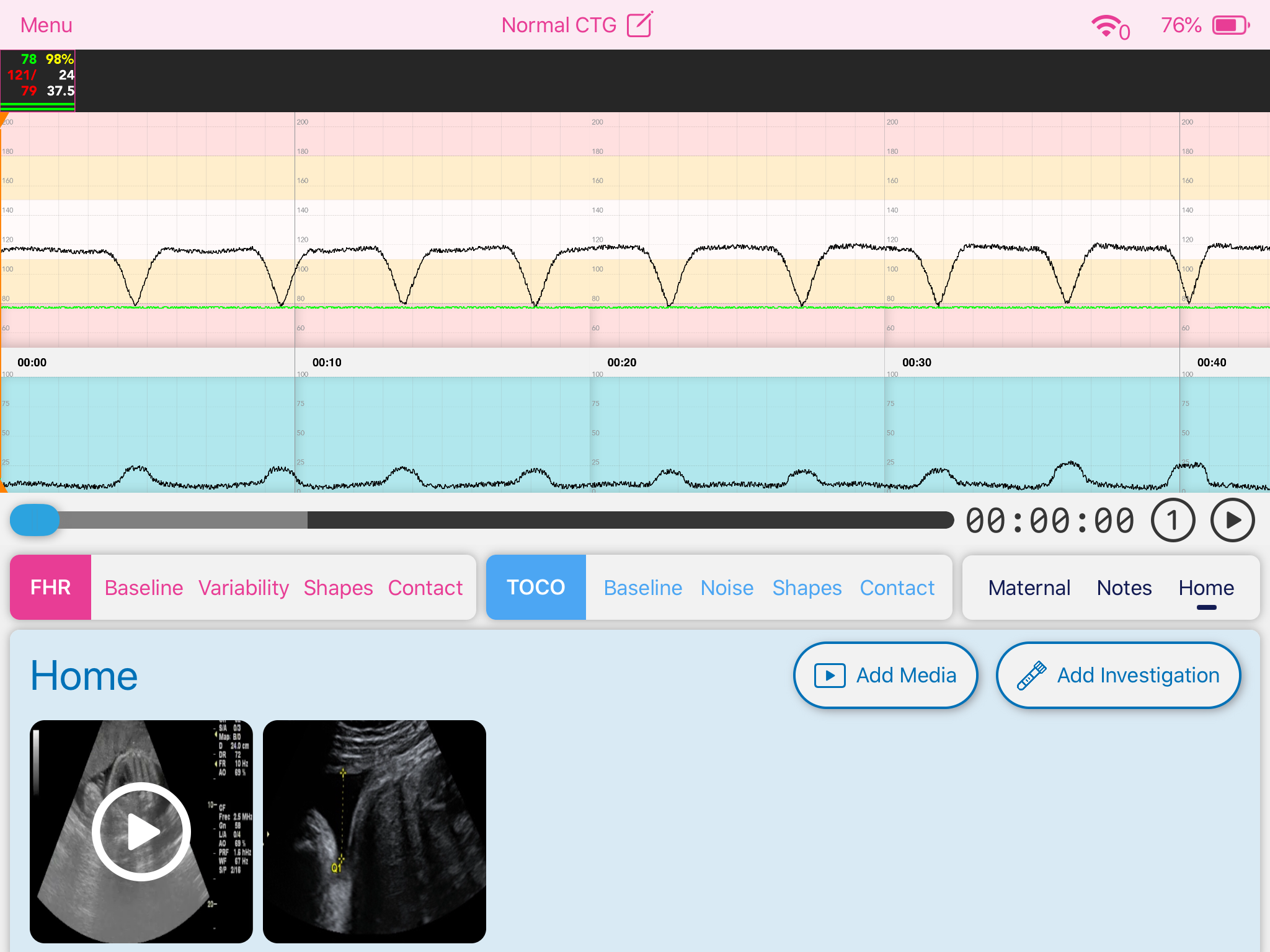Click the Add Media button
The image size is (1270, 952).
pos(886,675)
